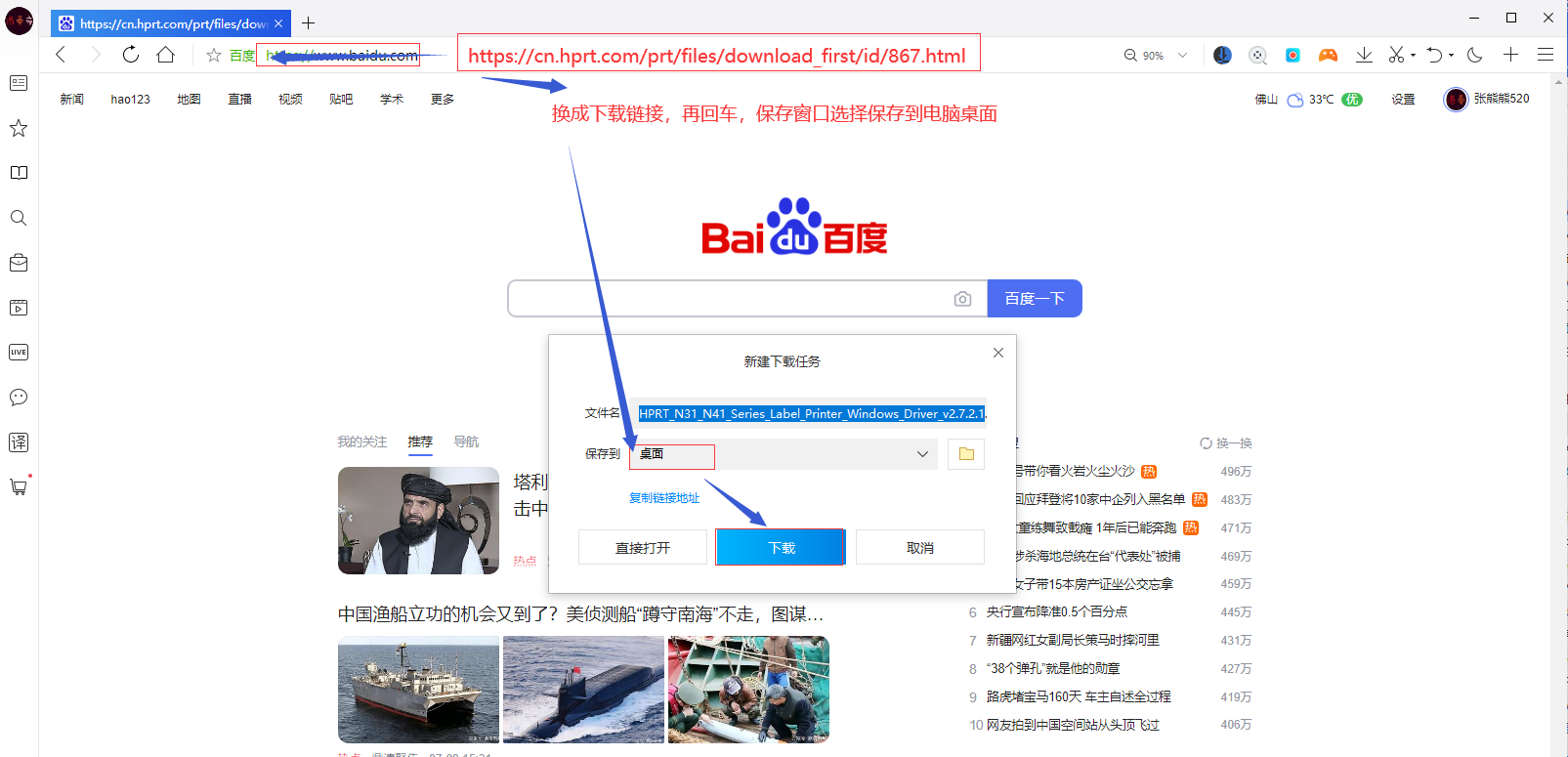Open the translate icon in the sidebar
1568x757 pixels.
[x=19, y=442]
